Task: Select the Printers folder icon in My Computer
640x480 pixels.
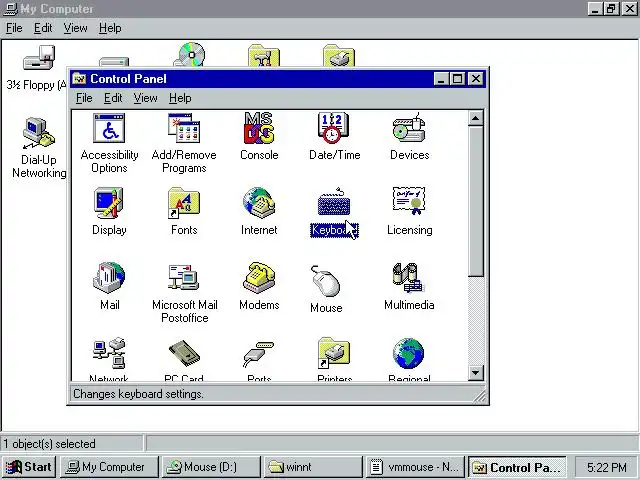Action: (x=339, y=56)
